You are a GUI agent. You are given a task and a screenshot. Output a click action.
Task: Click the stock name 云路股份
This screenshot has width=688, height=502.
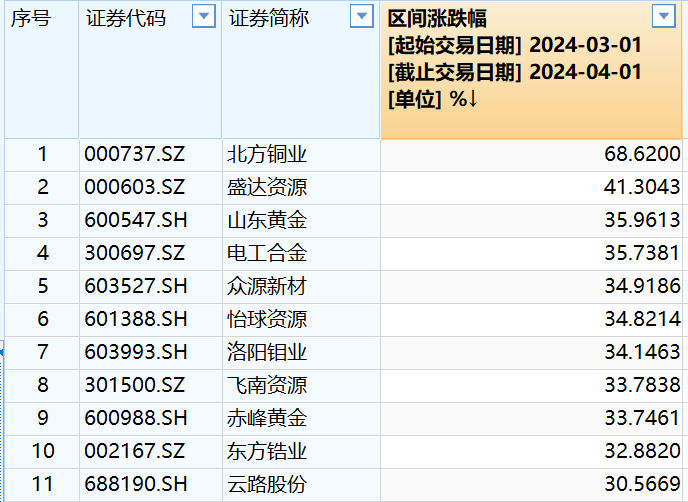[x=267, y=484]
